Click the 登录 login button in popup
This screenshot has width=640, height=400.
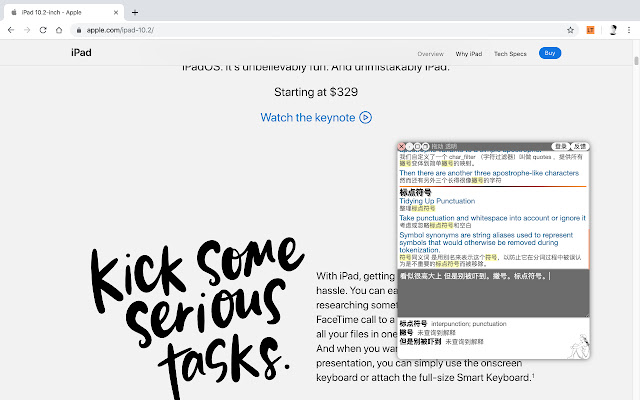pyautogui.click(x=561, y=146)
